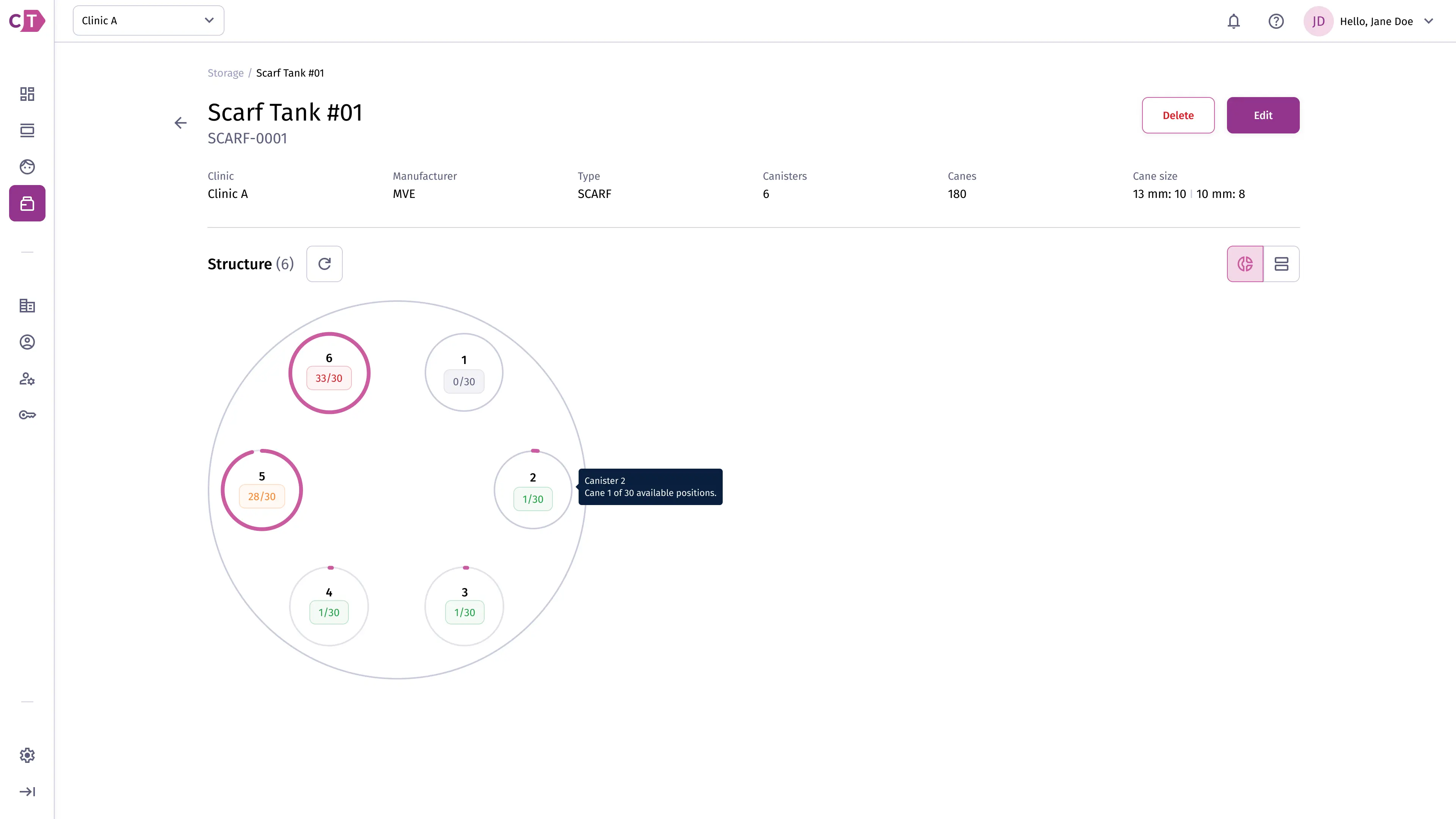Click the 13 mm: 10 cane size

tap(1159, 194)
